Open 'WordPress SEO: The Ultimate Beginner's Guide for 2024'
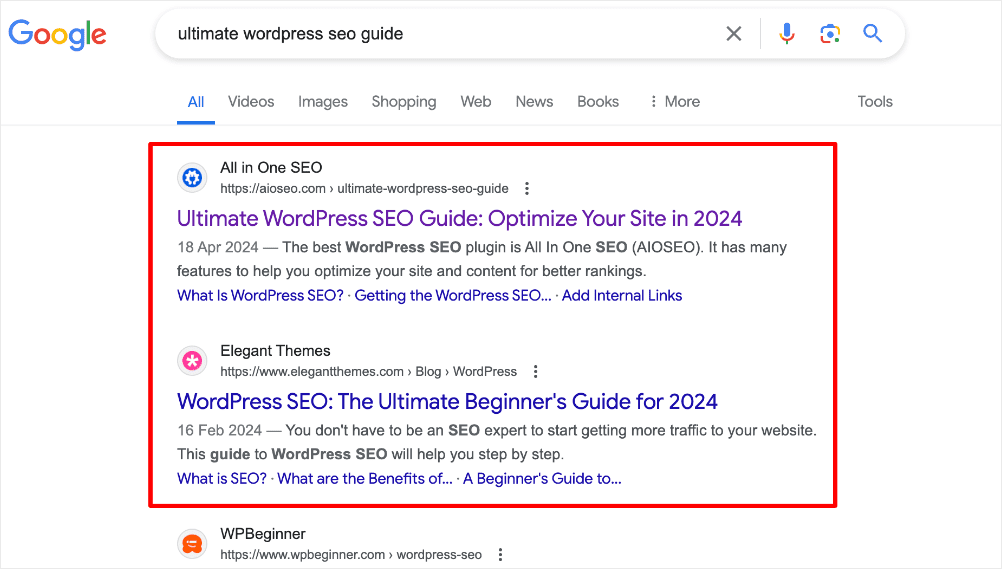Viewport: 1002px width, 569px height. [447, 401]
